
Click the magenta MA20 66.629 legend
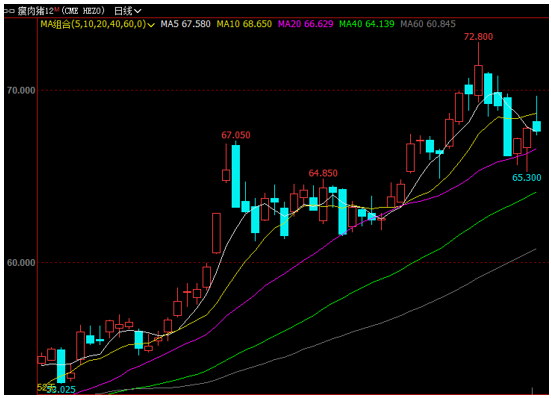pos(305,24)
